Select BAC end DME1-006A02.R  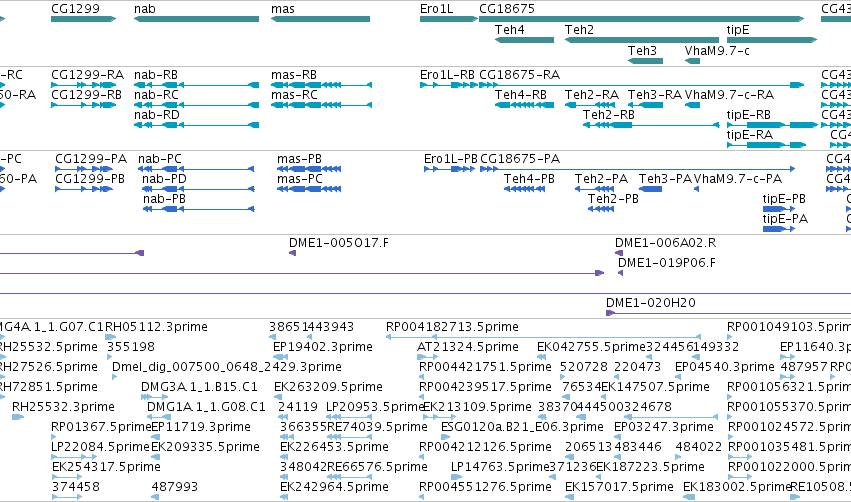[x=619, y=253]
